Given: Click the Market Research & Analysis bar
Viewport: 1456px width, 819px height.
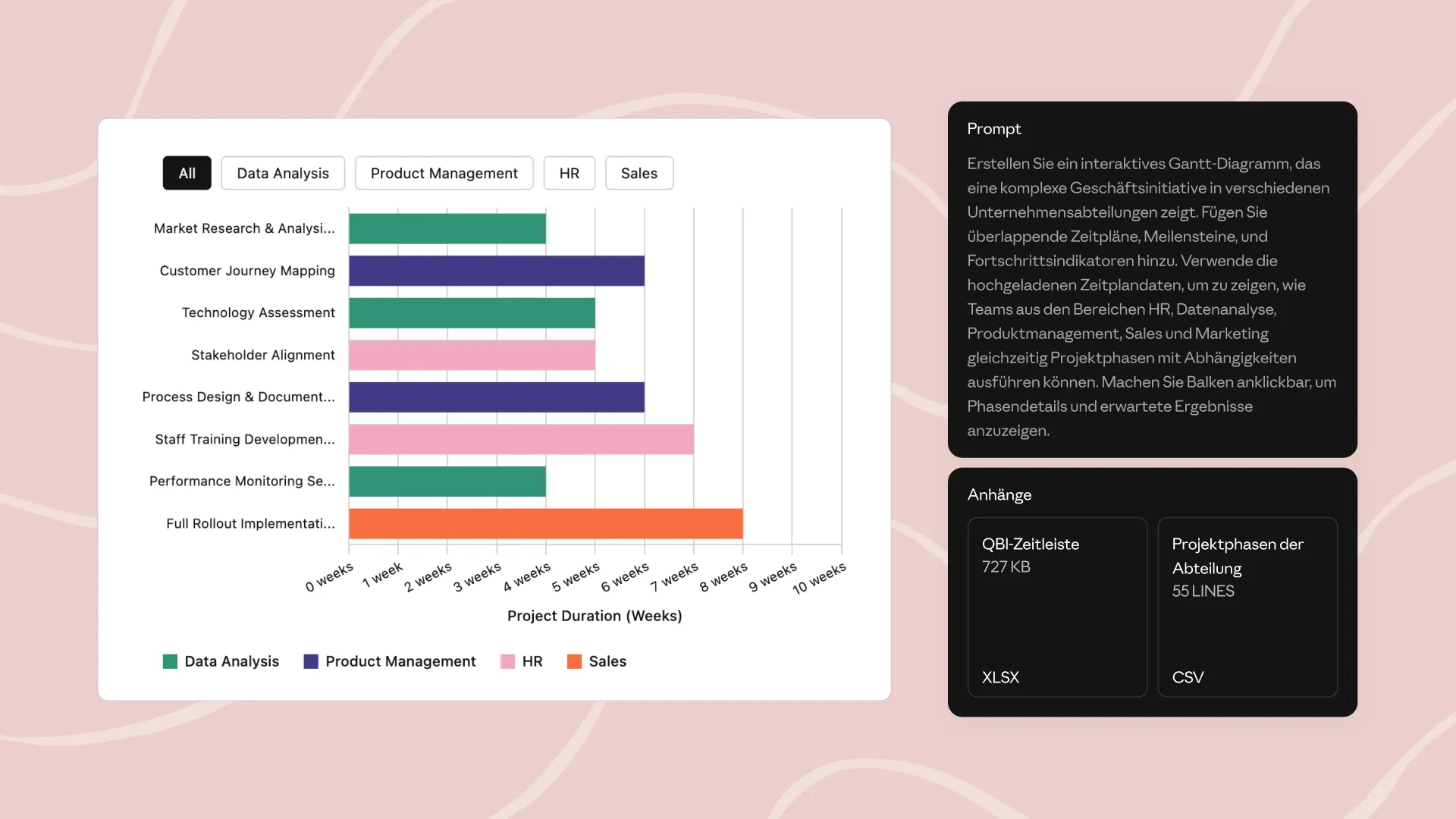Looking at the screenshot, I should click(447, 228).
